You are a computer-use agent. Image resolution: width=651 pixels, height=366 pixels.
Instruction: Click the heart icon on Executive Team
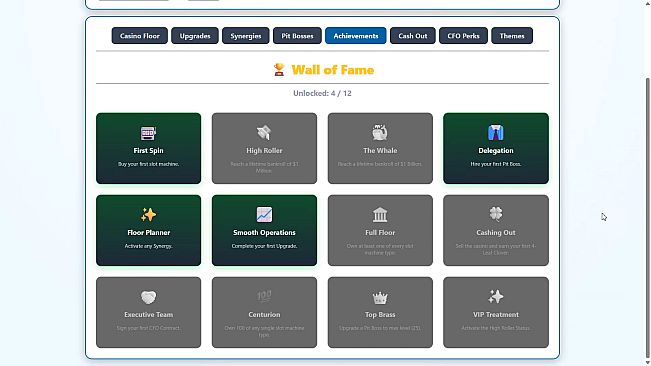pyautogui.click(x=148, y=297)
